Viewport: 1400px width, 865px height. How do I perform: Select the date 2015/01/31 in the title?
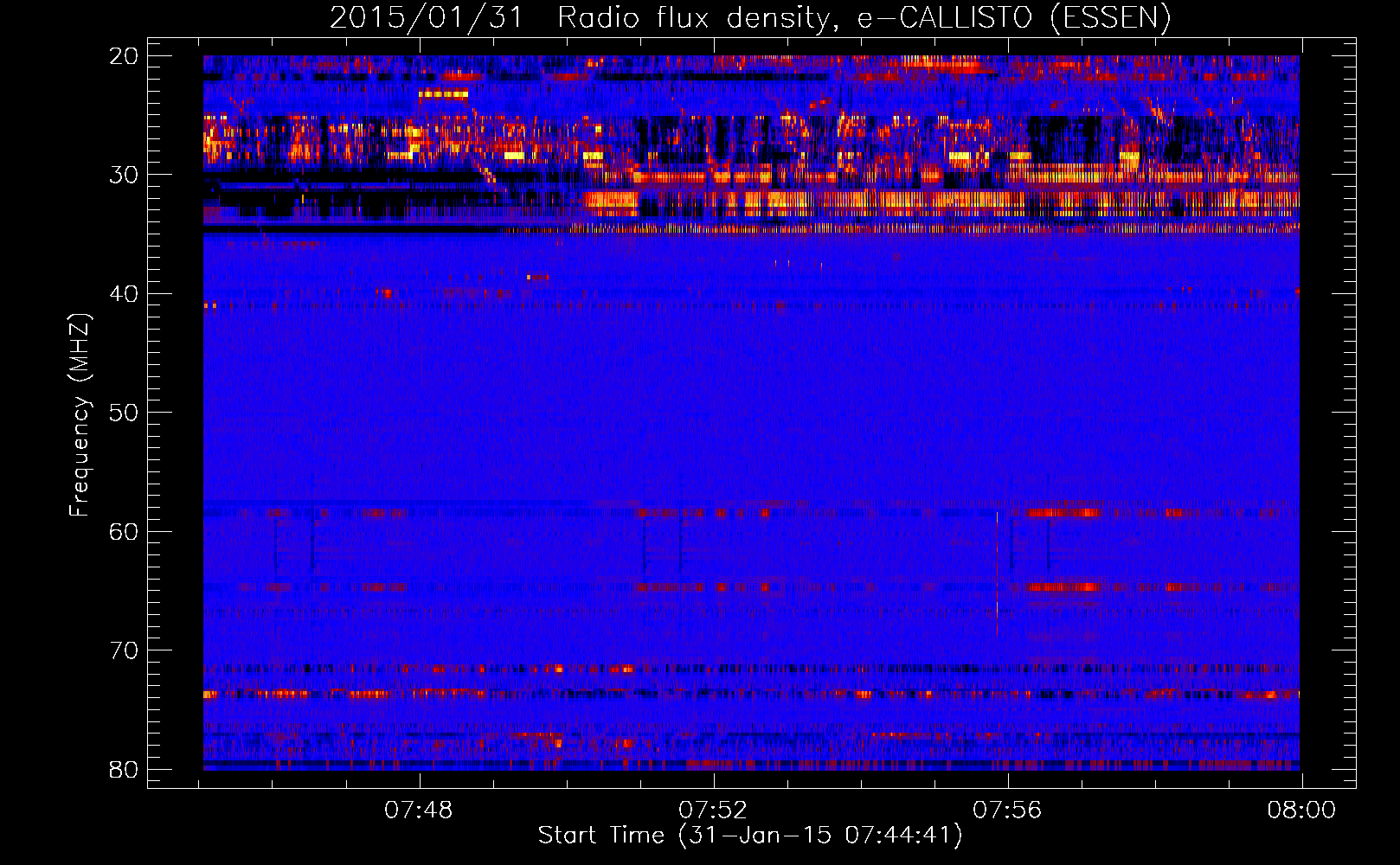point(426,18)
